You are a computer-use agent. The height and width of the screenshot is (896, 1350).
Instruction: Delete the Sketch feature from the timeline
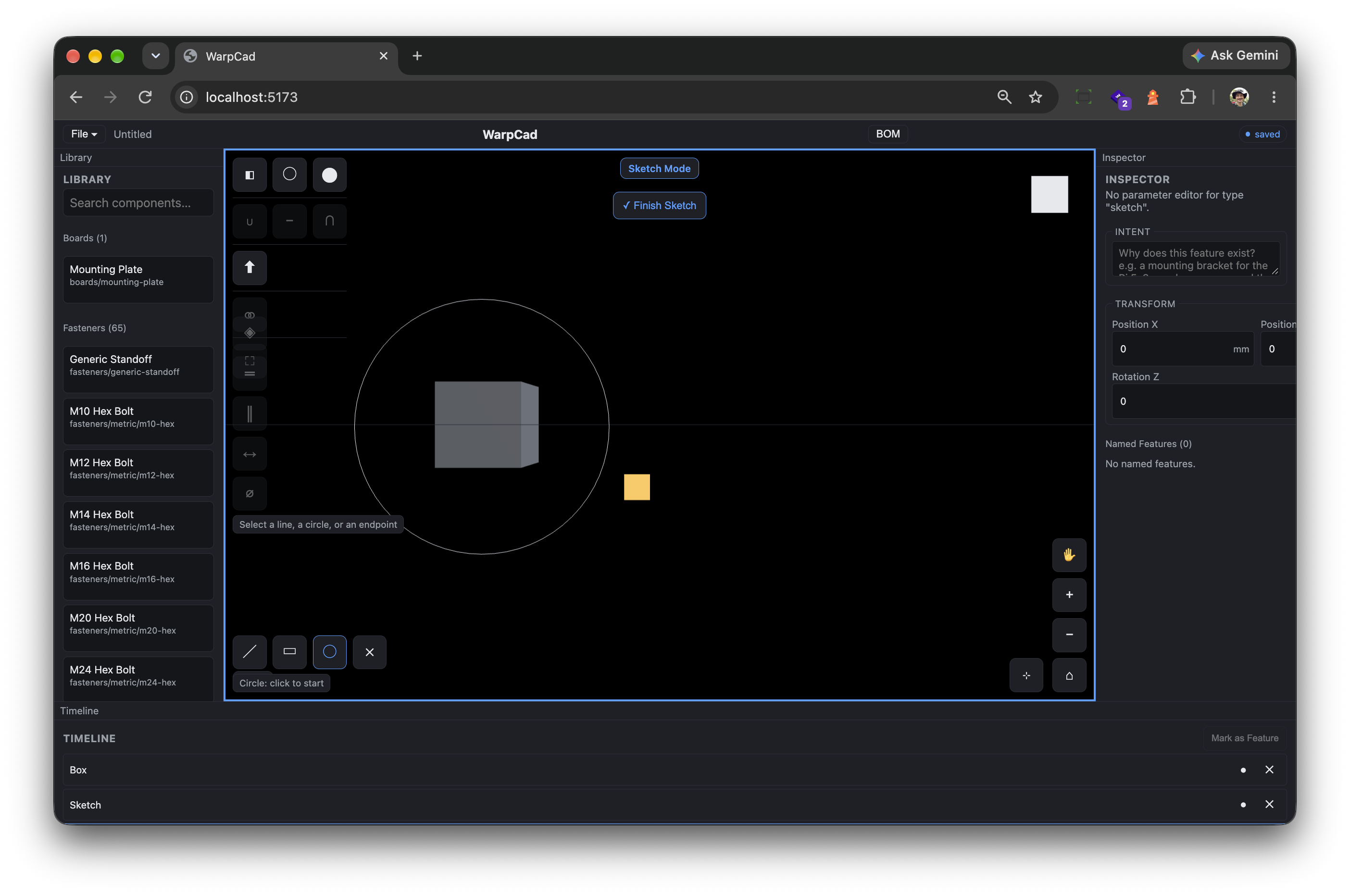1269,805
